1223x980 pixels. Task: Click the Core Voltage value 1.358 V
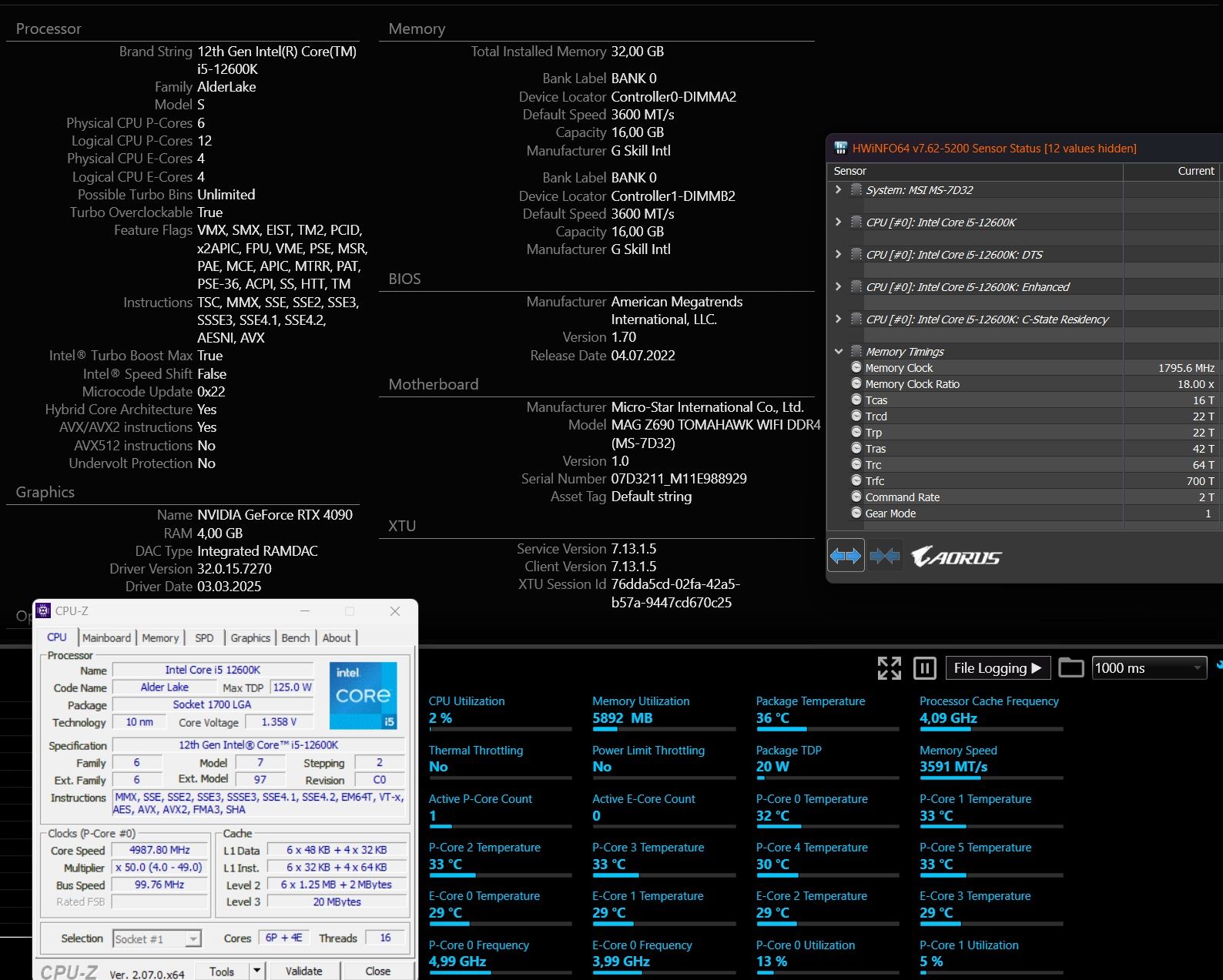tap(279, 721)
